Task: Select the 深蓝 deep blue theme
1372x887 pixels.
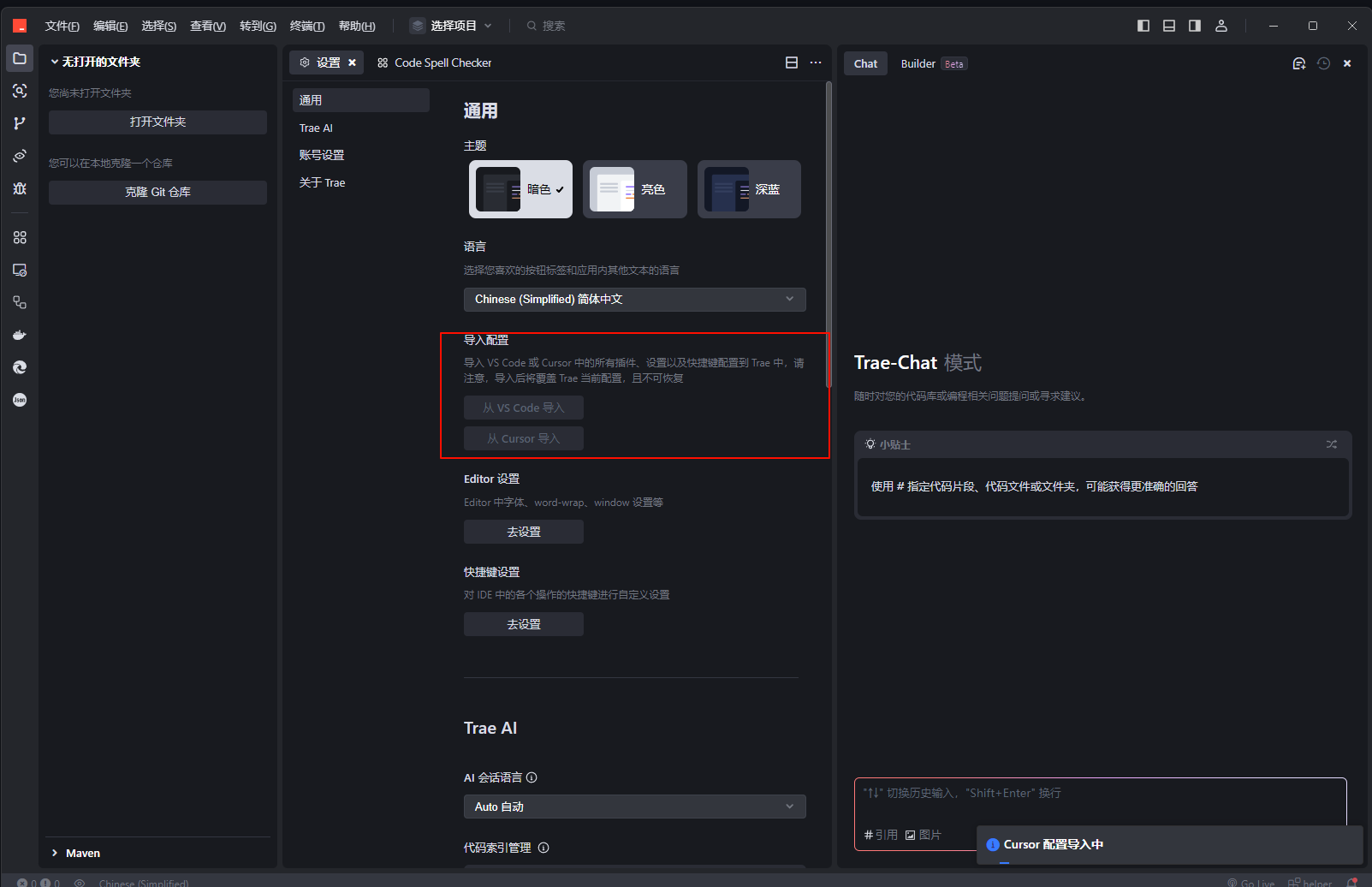Action: click(x=749, y=189)
